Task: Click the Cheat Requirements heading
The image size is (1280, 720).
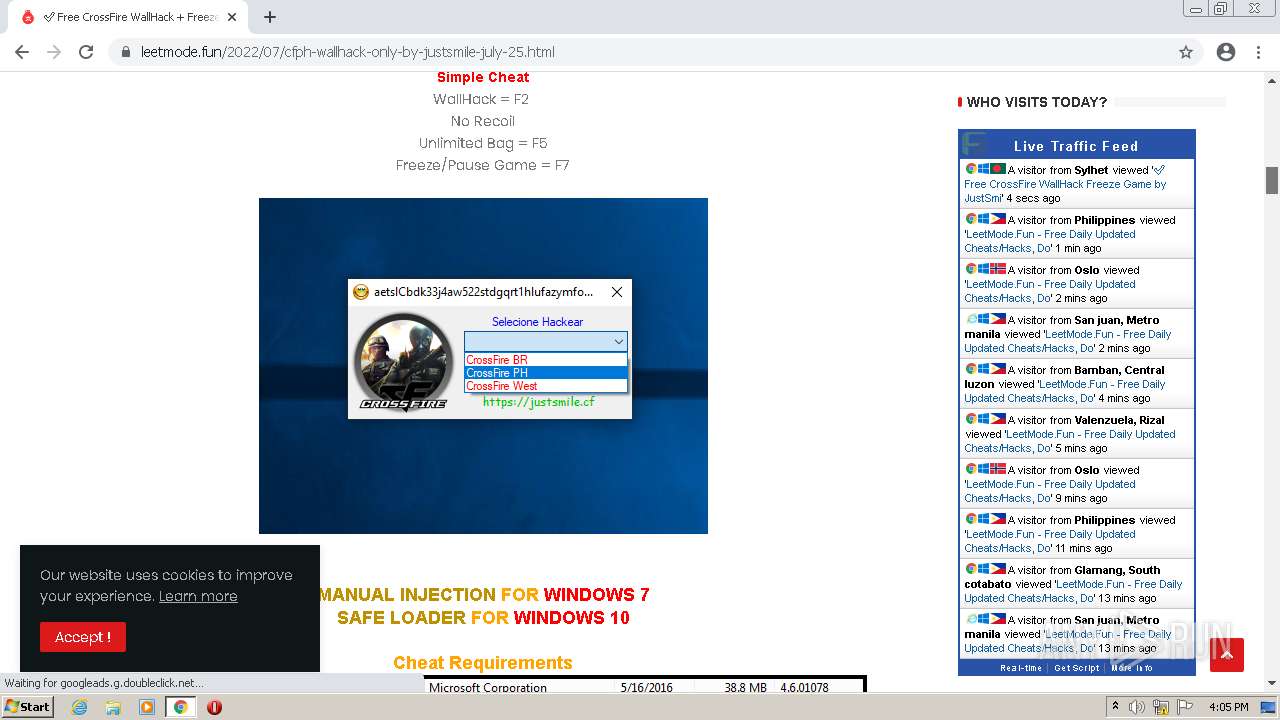Action: 483,663
